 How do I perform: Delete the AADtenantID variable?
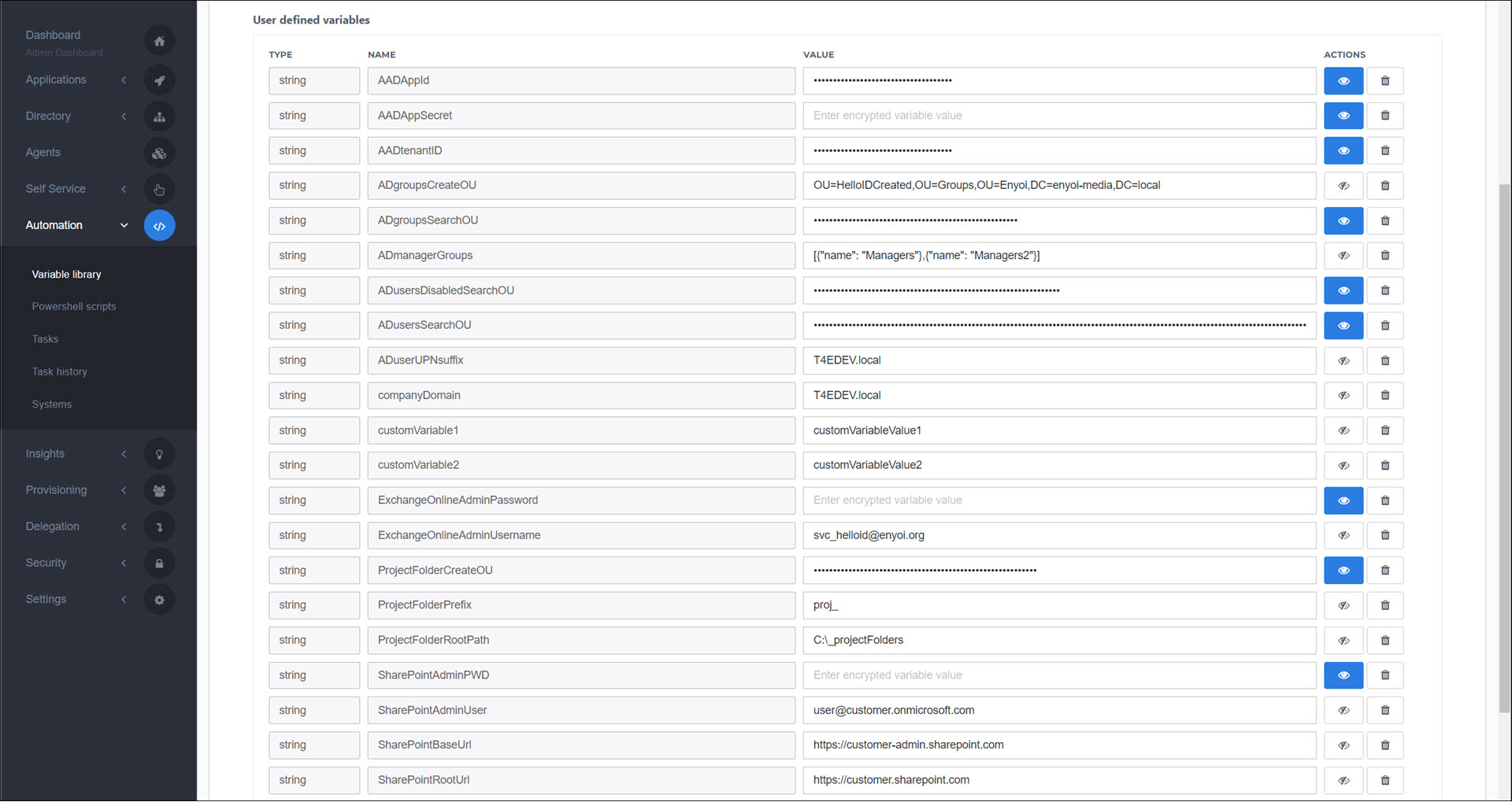[1385, 150]
